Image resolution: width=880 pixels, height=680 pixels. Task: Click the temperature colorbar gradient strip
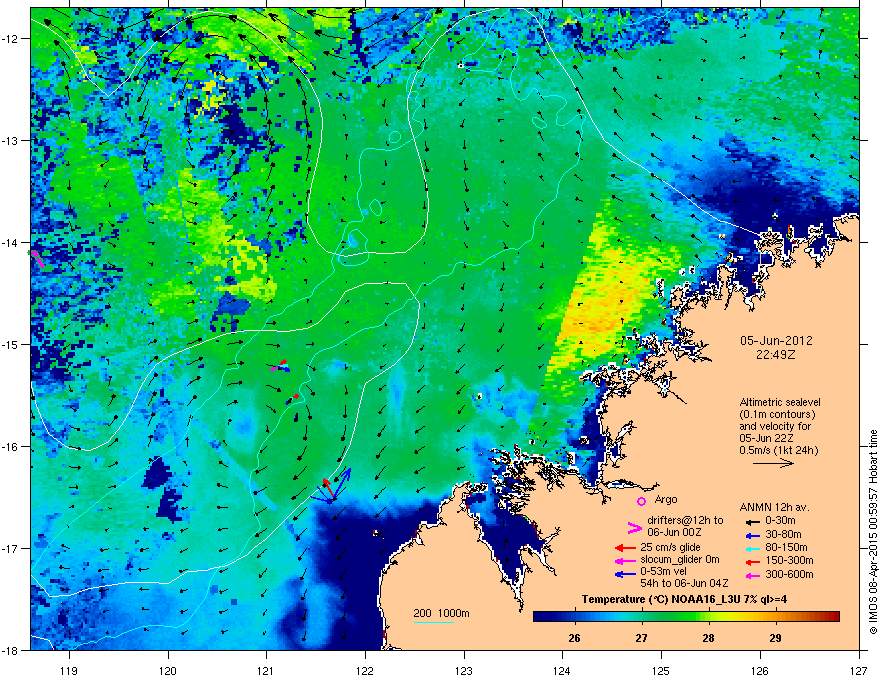686,616
